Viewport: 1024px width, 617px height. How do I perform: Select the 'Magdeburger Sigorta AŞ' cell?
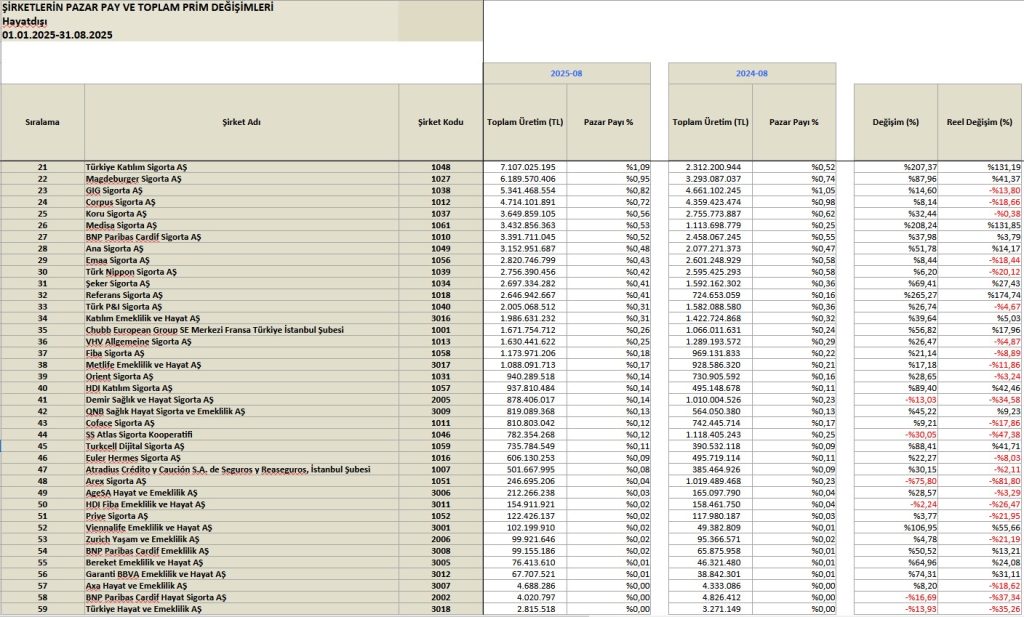click(241, 179)
